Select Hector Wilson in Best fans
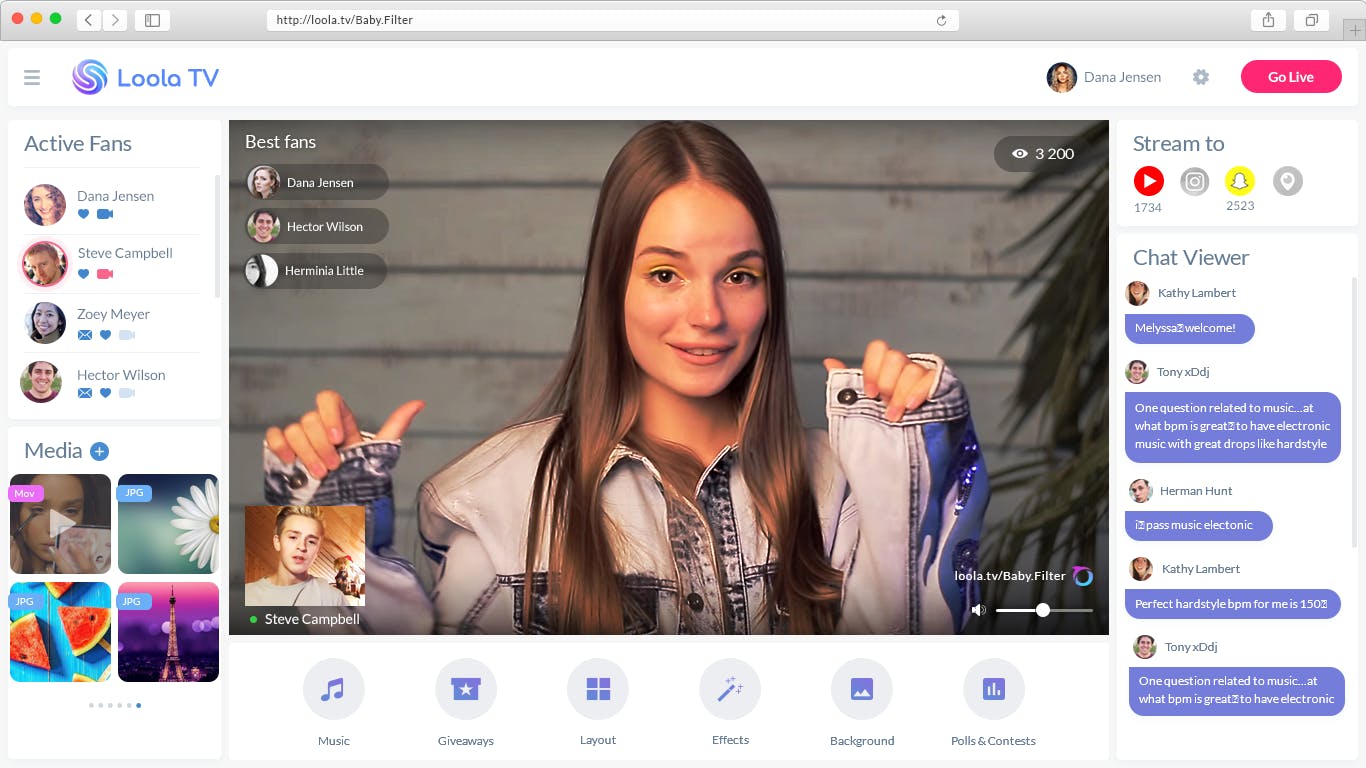Screen dimensions: 1366x768 pos(317,226)
